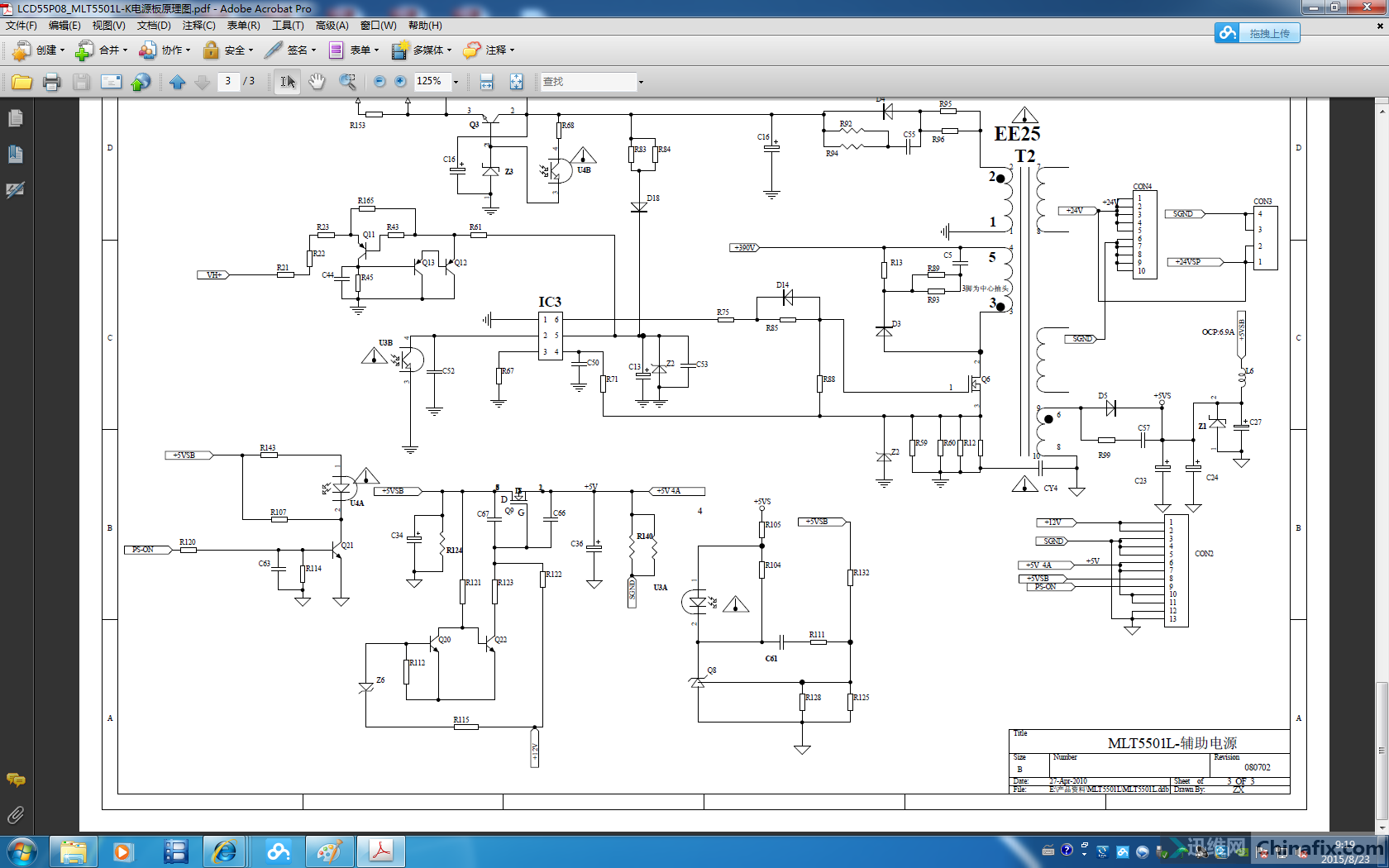Image resolution: width=1389 pixels, height=868 pixels.
Task: Go to previous page with blue up arrow
Action: coord(177,82)
